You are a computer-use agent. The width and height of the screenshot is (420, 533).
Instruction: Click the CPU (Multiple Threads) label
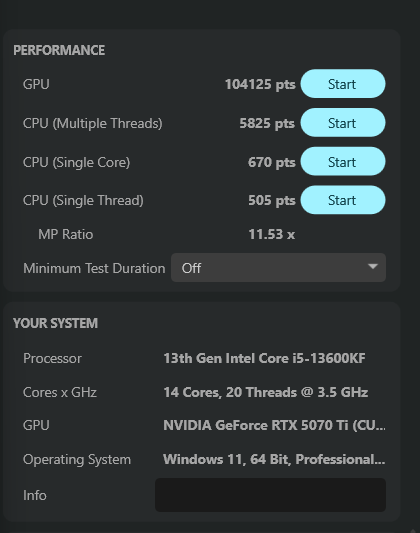coord(92,123)
